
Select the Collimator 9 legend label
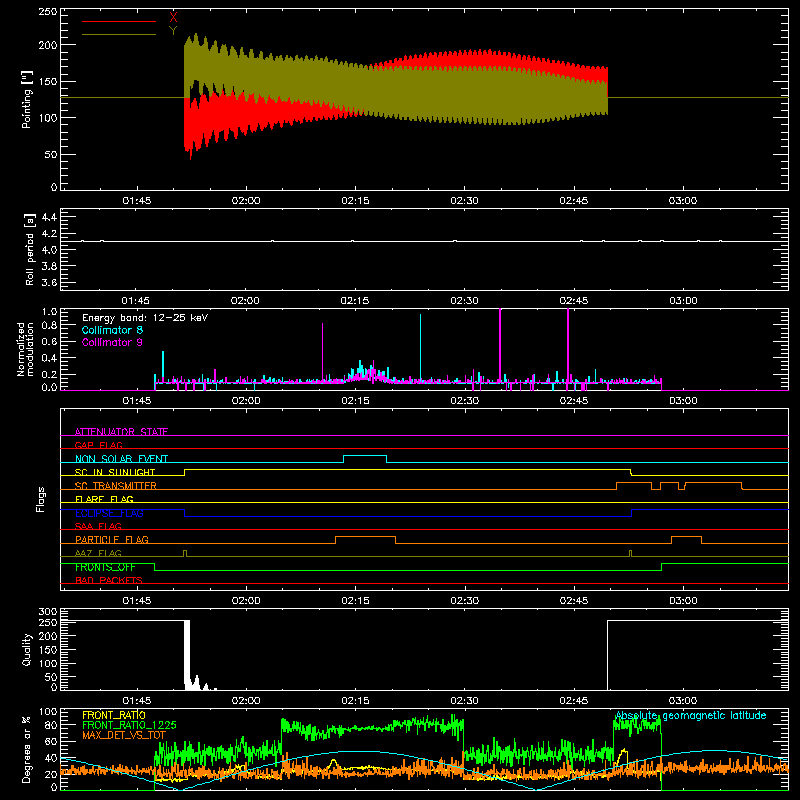[112, 342]
